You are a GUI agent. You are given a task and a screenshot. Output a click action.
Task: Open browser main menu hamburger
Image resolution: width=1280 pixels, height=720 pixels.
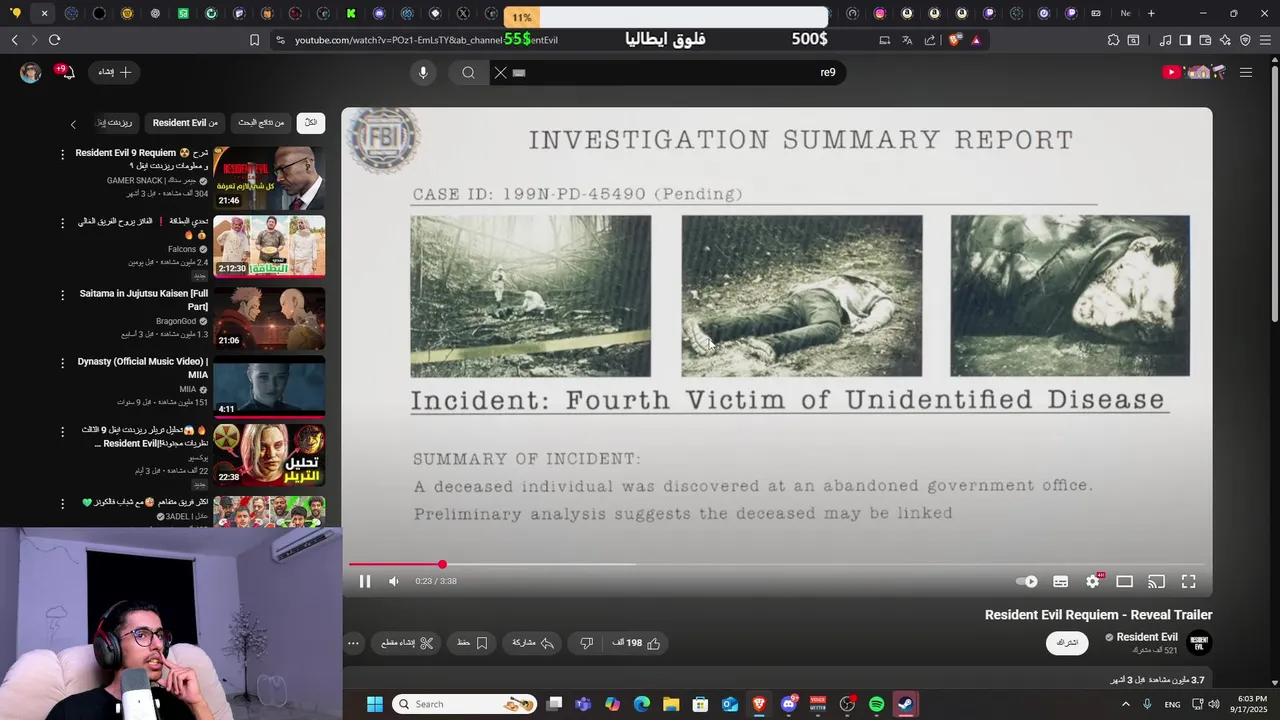coord(1266,40)
